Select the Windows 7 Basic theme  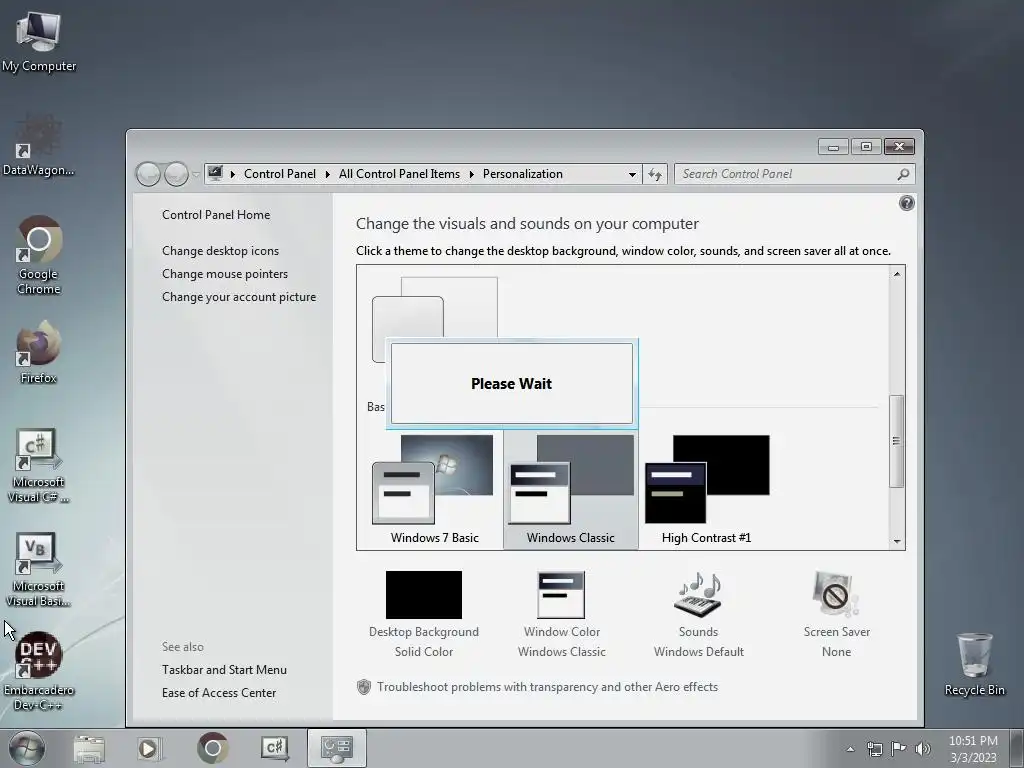434,490
